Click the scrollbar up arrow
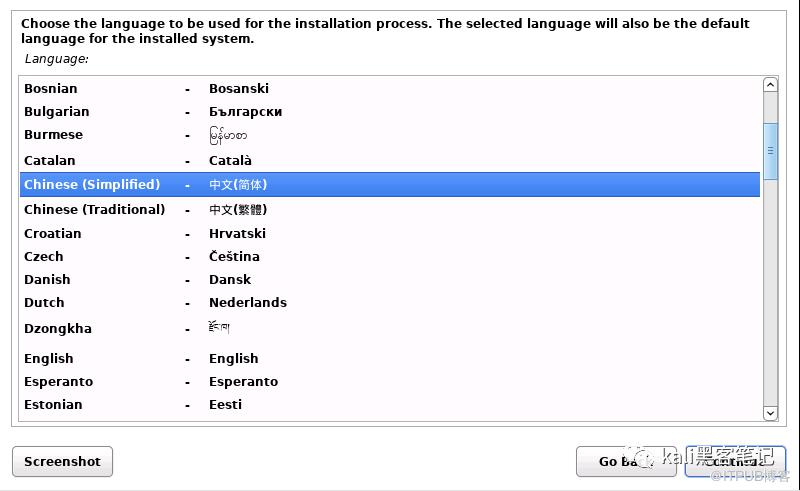800x491 pixels. pyautogui.click(x=770, y=85)
